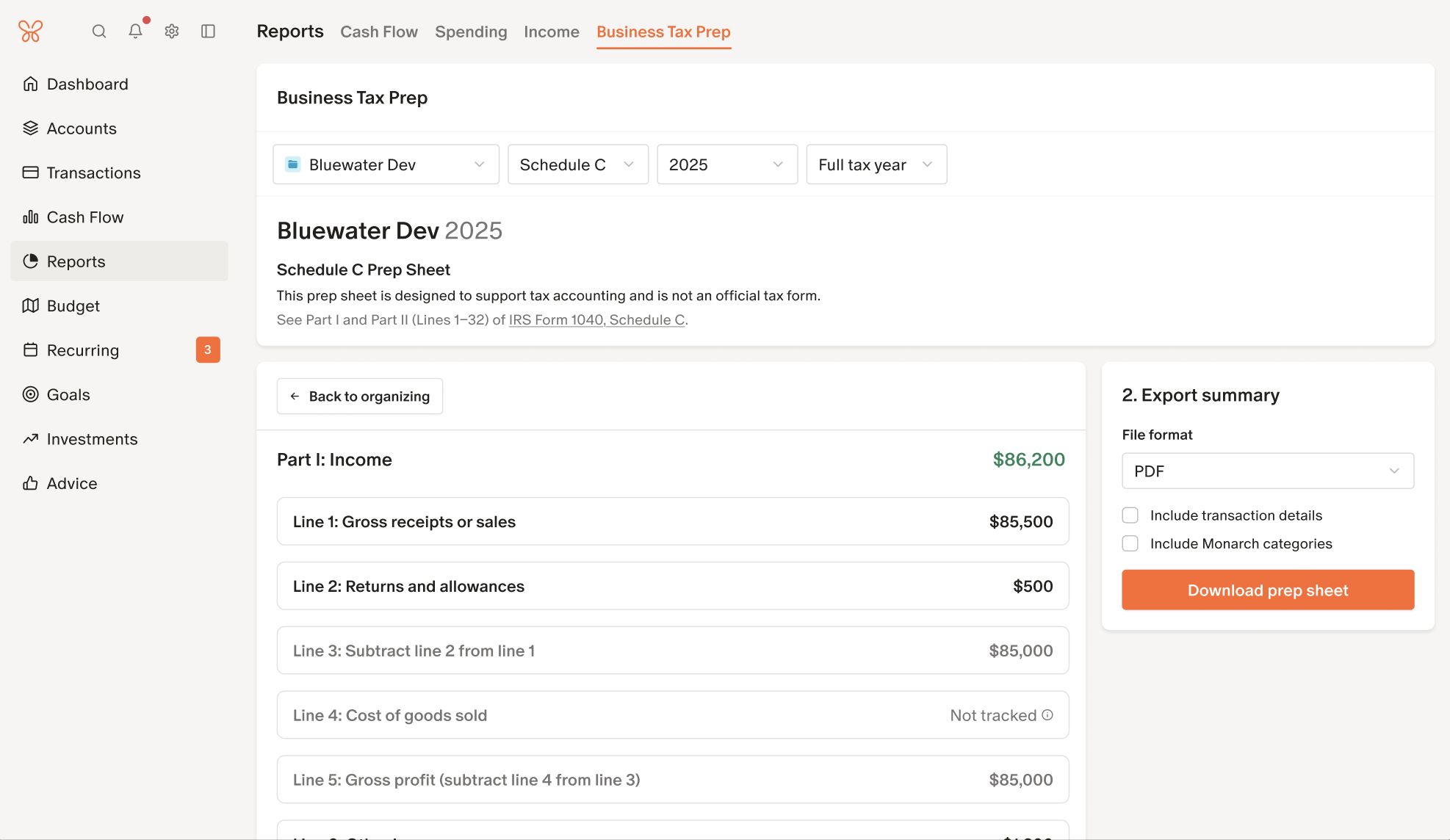Switch to the Spending reports tab
The width and height of the screenshot is (1450, 840).
click(x=471, y=32)
